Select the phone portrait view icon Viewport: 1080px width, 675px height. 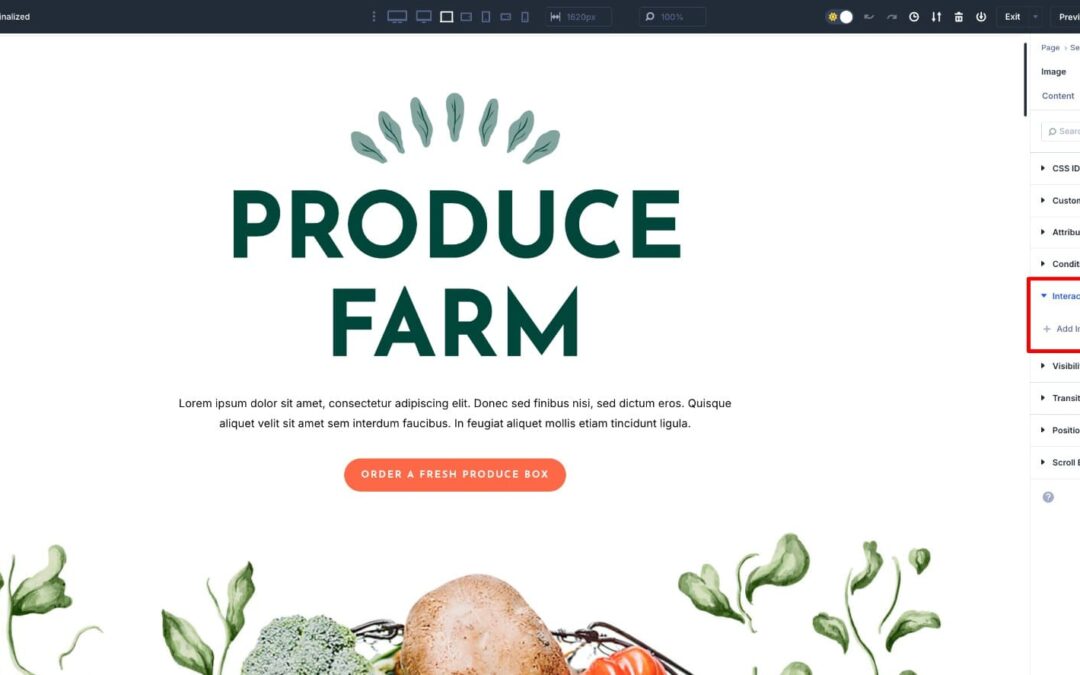pyautogui.click(x=525, y=17)
